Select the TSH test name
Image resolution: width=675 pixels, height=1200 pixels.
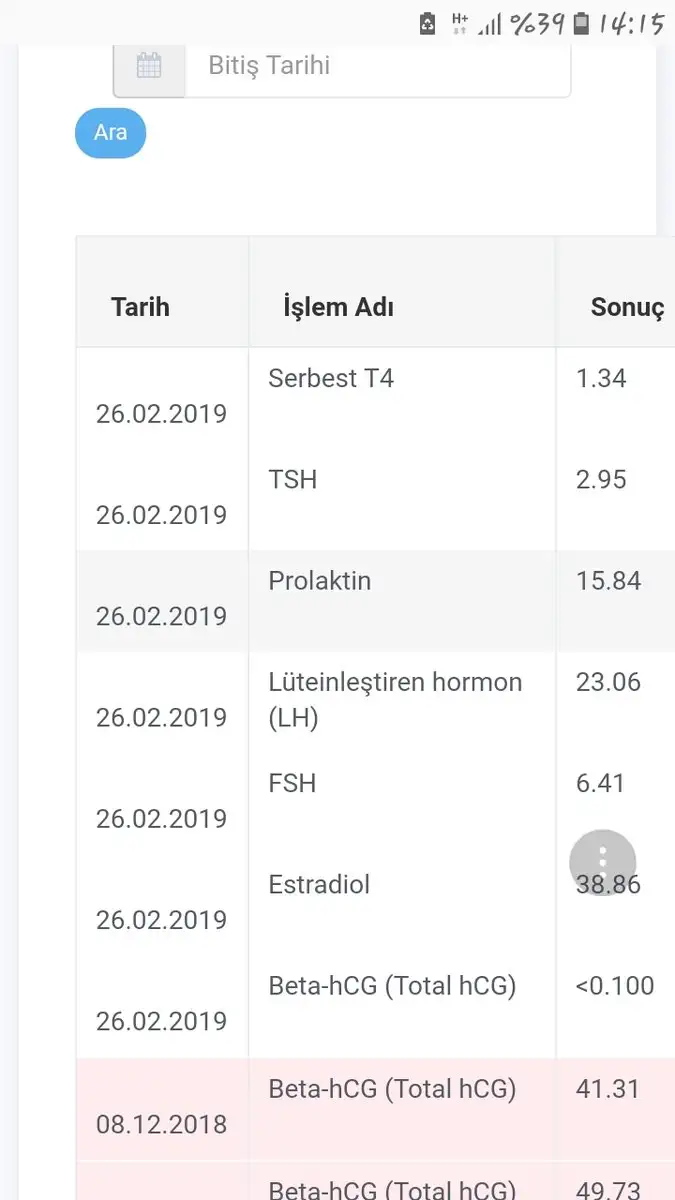(x=293, y=480)
